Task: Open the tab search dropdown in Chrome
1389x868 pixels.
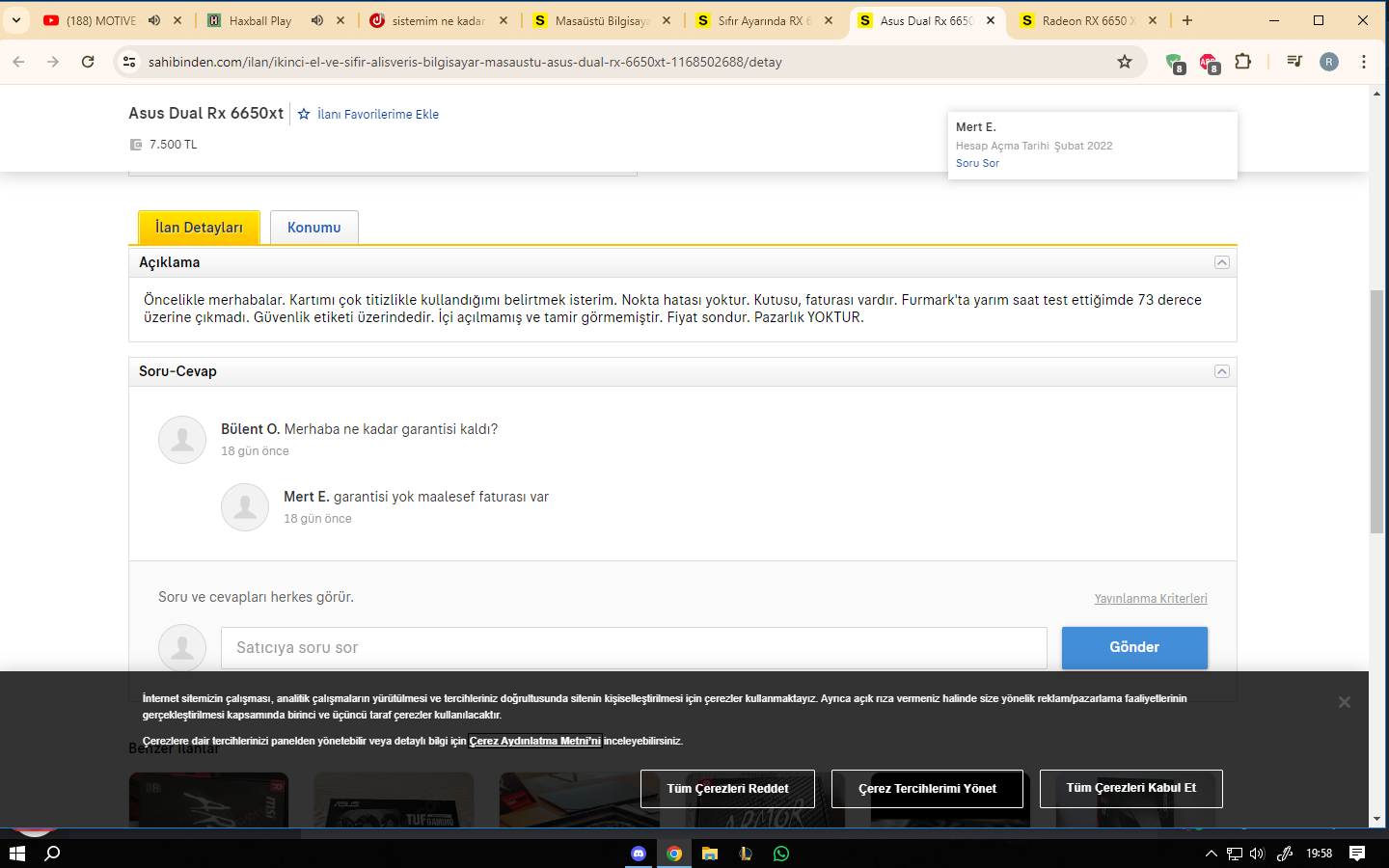Action: click(16, 20)
